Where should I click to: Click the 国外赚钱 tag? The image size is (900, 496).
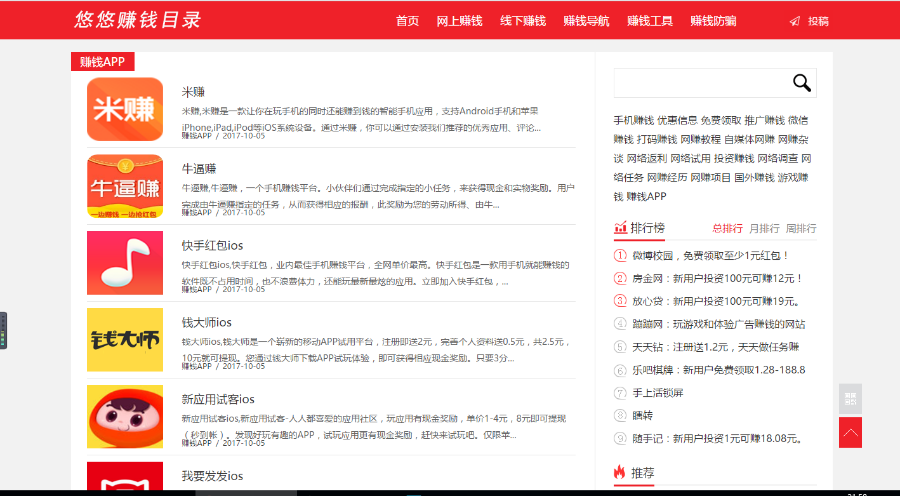click(x=754, y=177)
